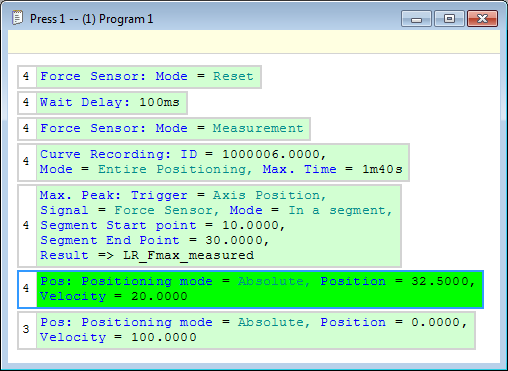Click the result variable LR_Fmax_measured
508x371 pixels.
188,255
